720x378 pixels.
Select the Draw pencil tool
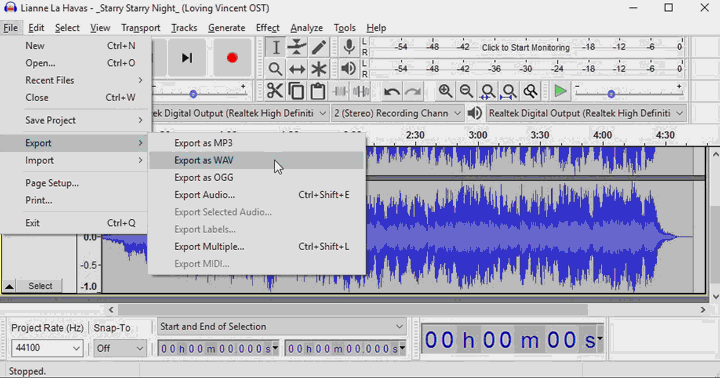click(x=319, y=48)
